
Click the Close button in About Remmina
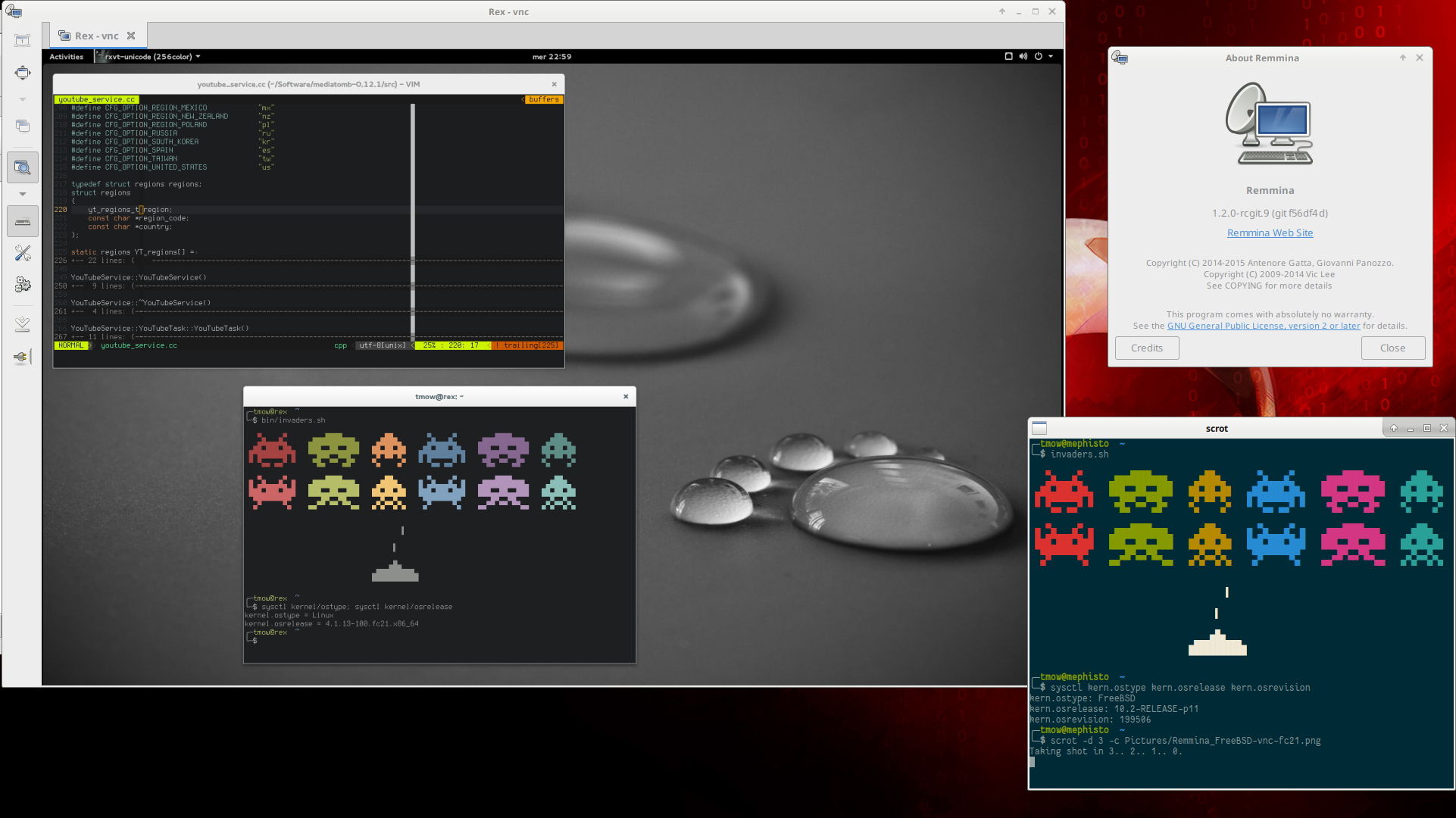[1392, 347]
